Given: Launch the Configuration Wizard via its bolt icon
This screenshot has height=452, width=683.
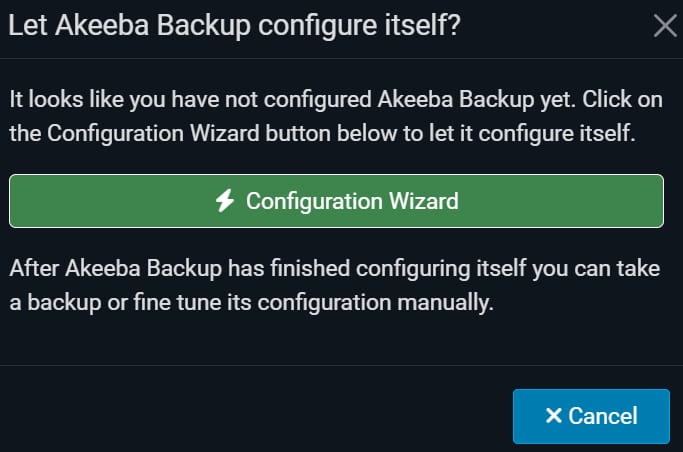Looking at the screenshot, I should (225, 201).
